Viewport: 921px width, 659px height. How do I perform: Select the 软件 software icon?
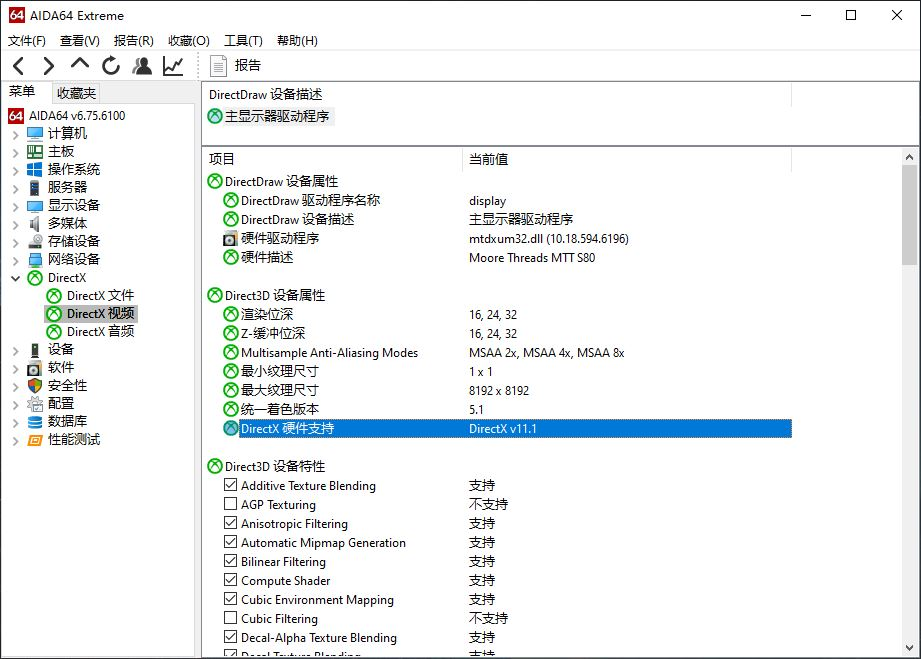pos(35,368)
